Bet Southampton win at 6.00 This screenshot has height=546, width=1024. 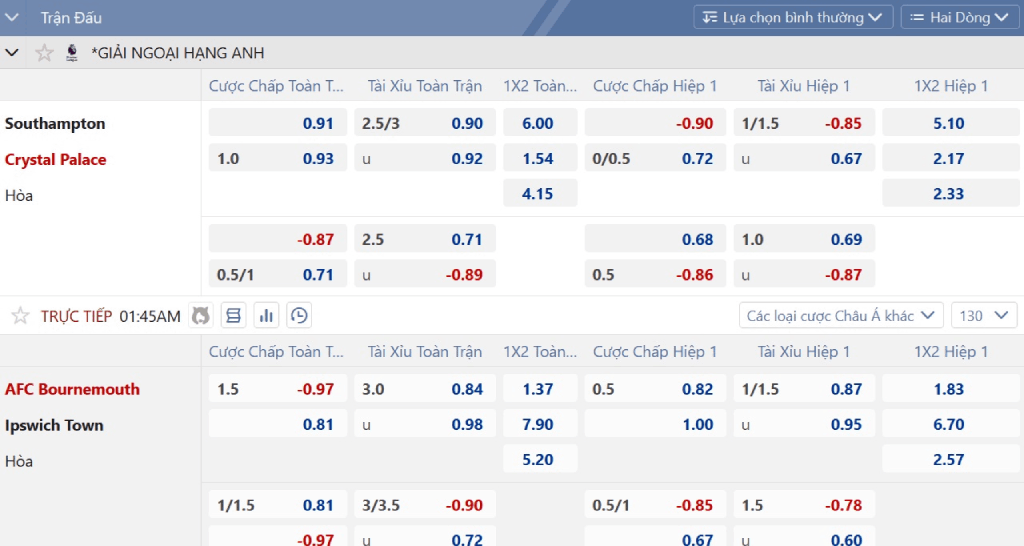(x=540, y=123)
